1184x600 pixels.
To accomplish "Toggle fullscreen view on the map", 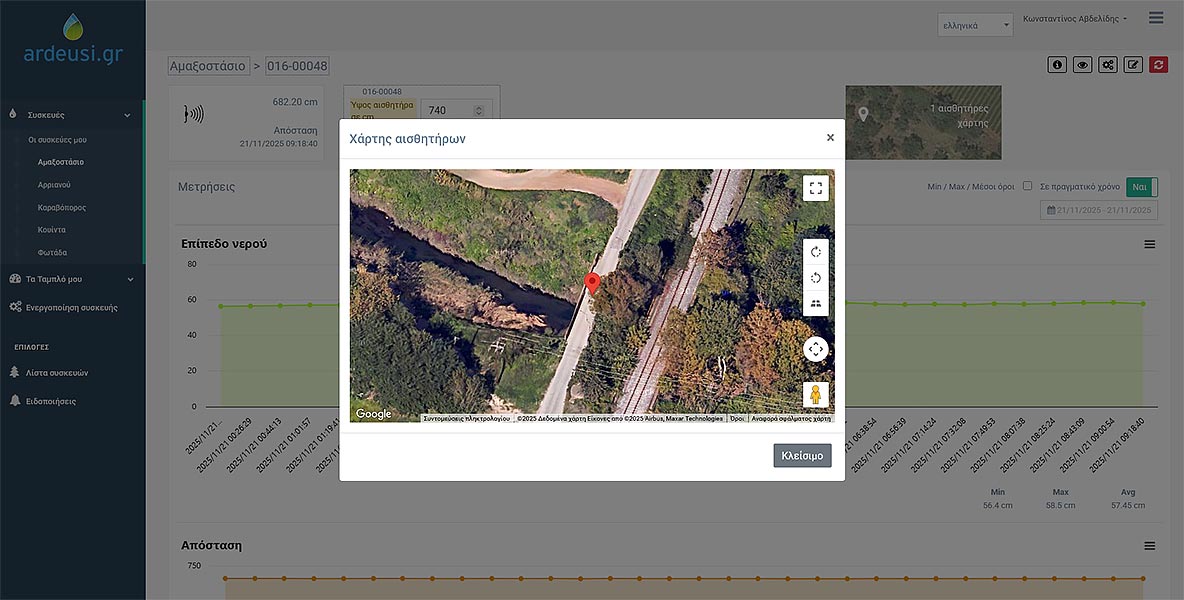I will pos(816,188).
